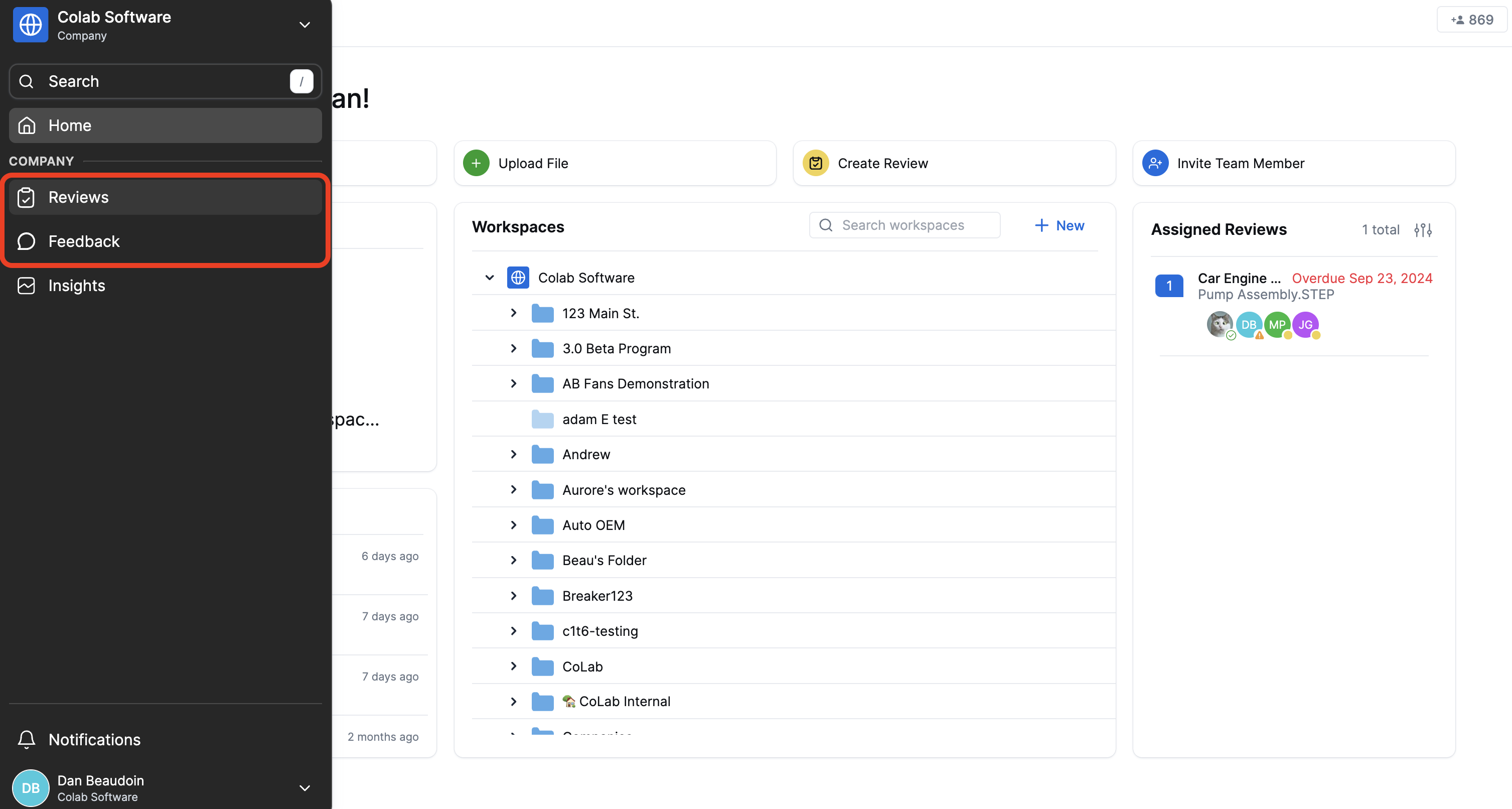Screen dimensions: 1512x809
Task: Select the 3.0 Beta Program workspace name
Action: pyautogui.click(x=617, y=349)
